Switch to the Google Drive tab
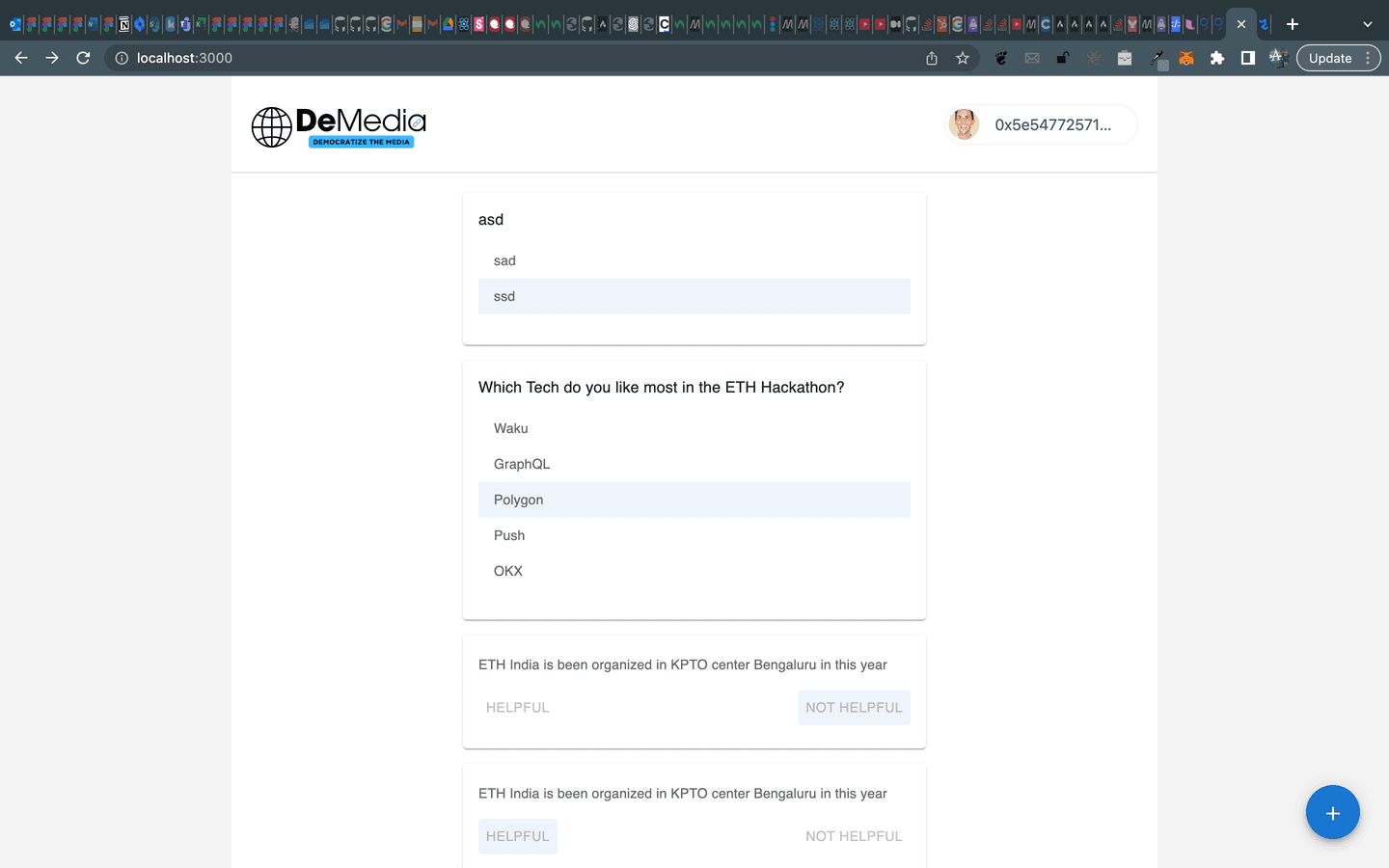The width and height of the screenshot is (1389, 868). [x=449, y=24]
